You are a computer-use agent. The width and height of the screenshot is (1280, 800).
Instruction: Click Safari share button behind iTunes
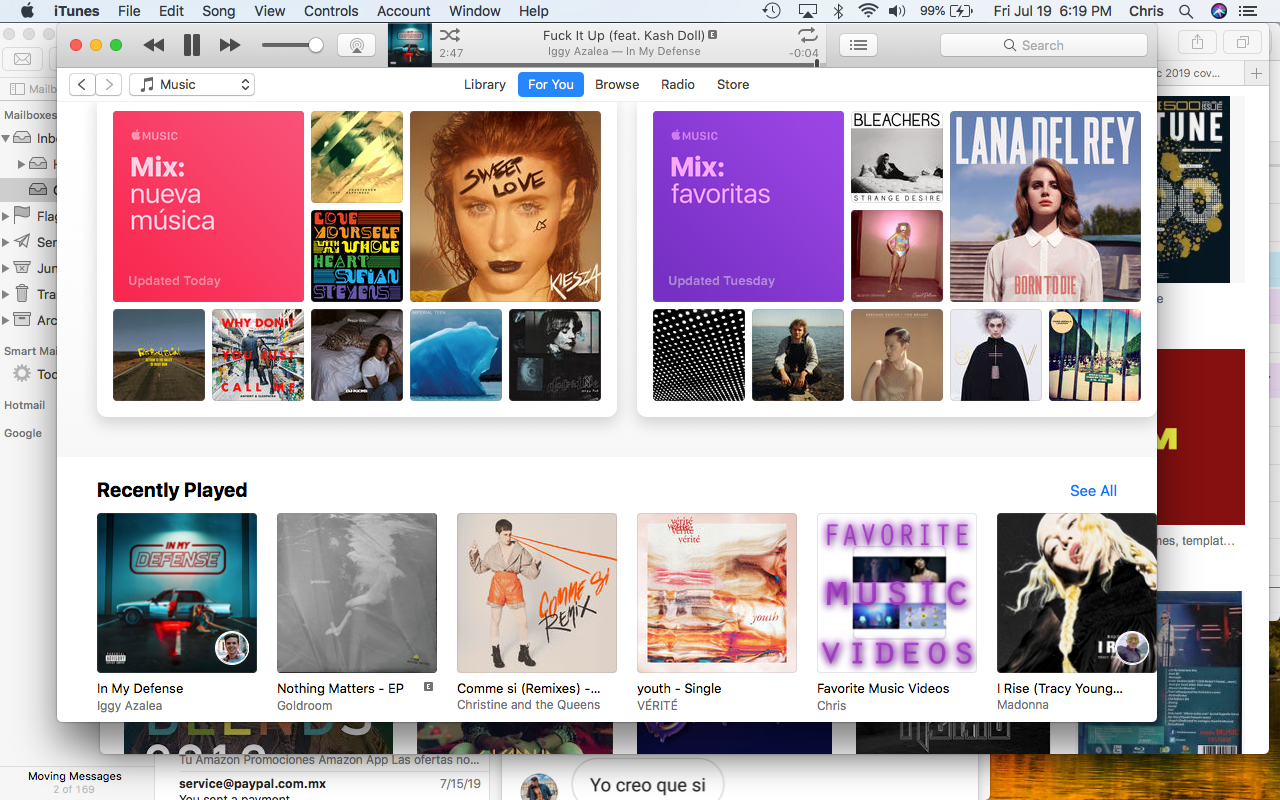[x=1198, y=43]
